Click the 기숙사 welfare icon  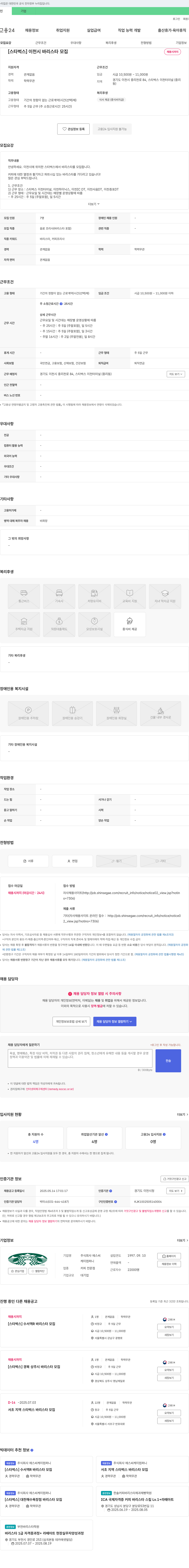click(59, 597)
